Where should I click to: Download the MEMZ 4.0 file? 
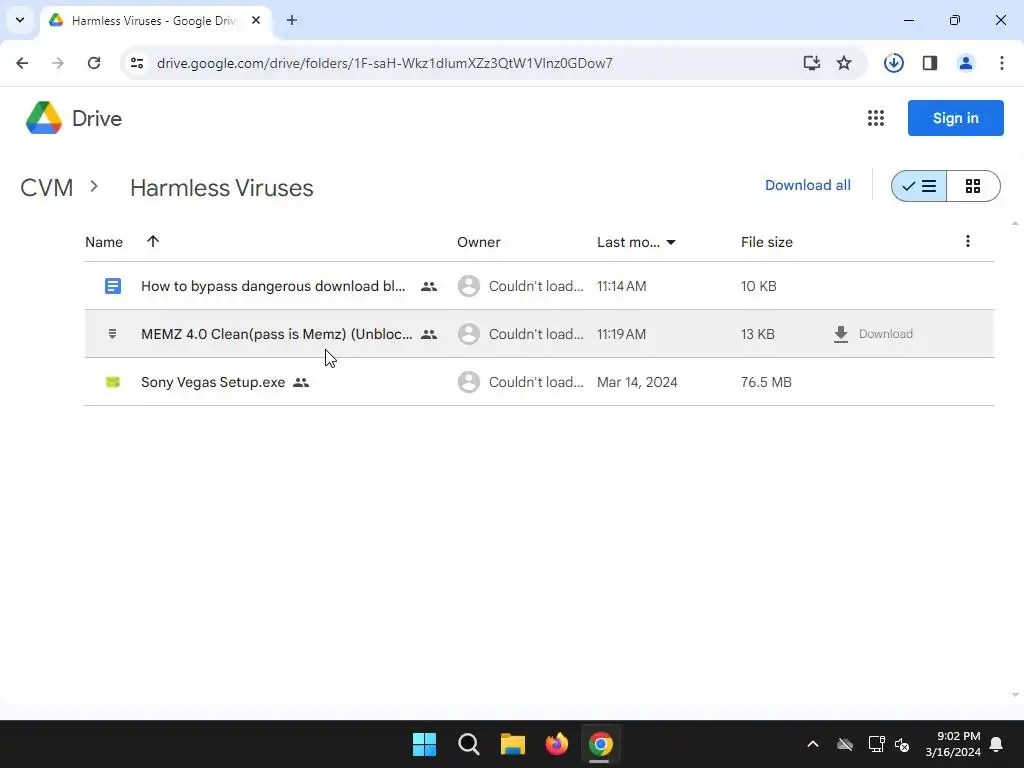(x=873, y=334)
